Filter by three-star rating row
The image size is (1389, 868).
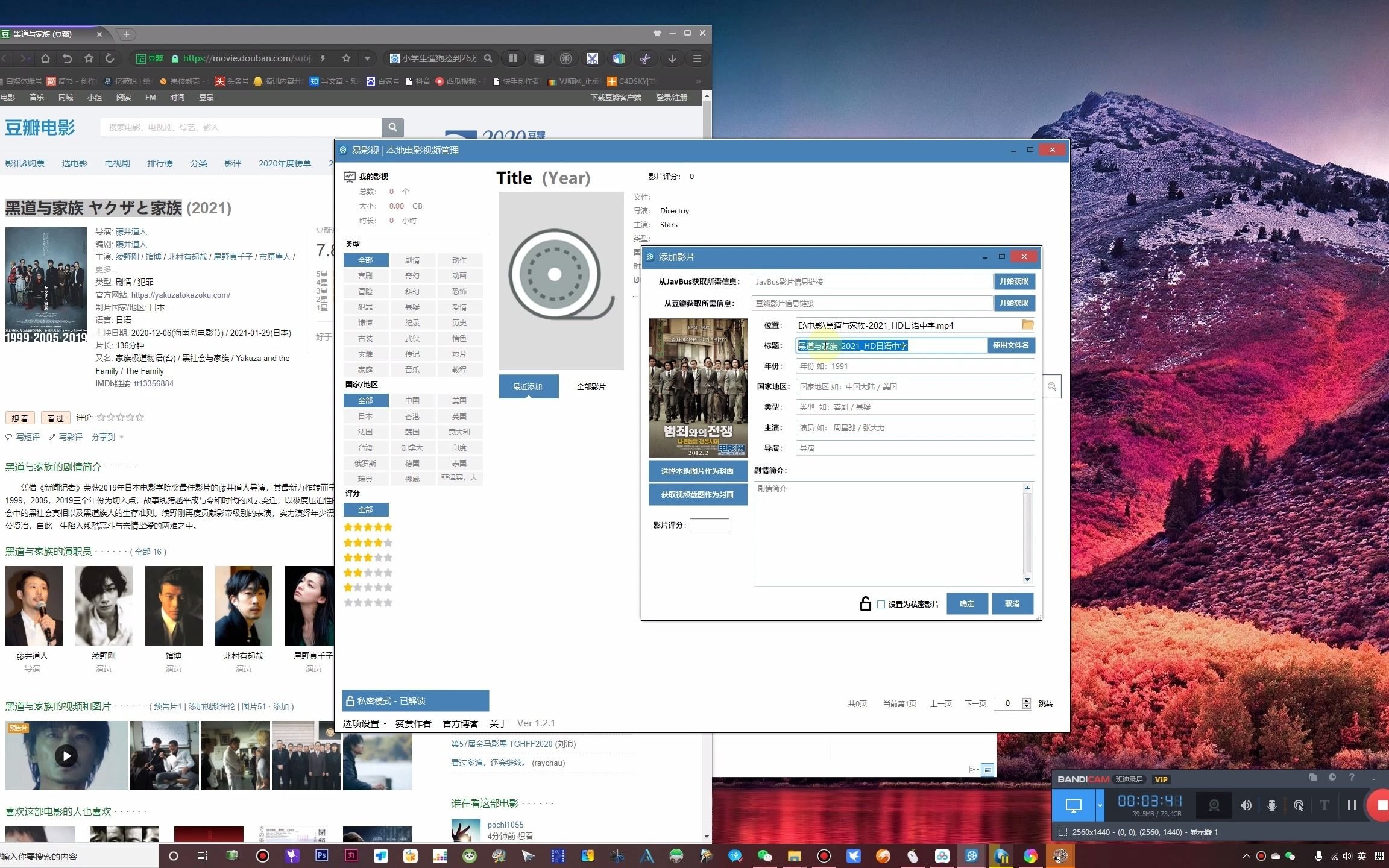click(368, 557)
